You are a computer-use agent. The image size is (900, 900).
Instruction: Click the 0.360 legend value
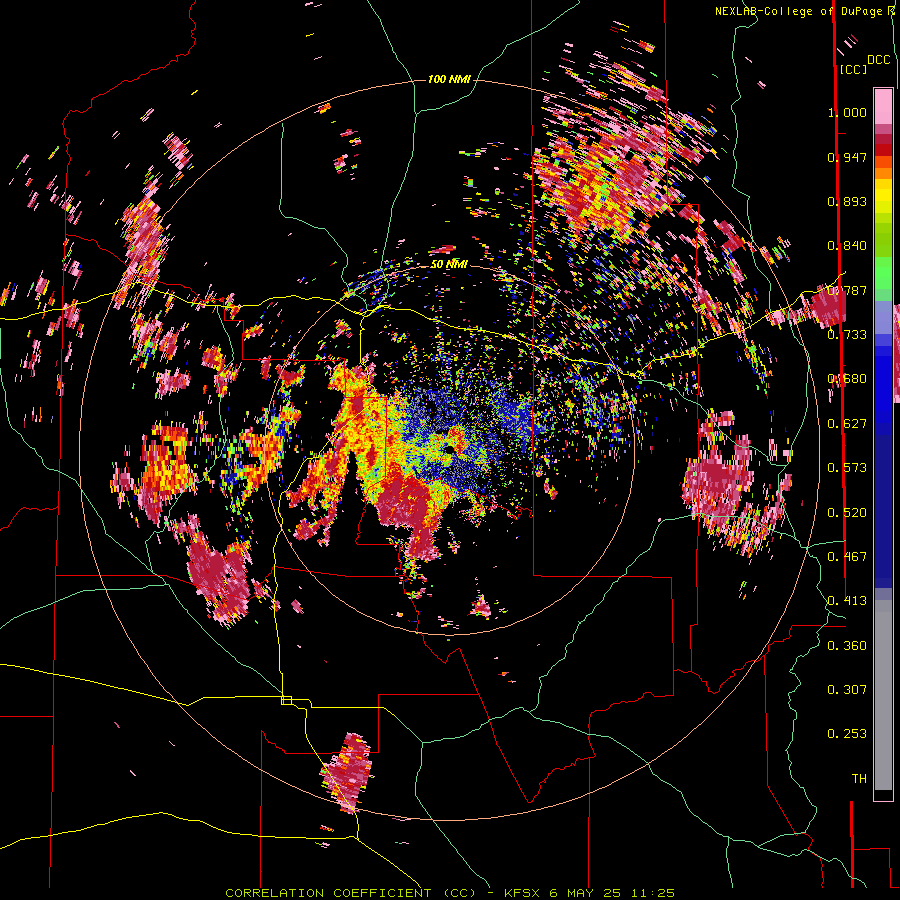tap(847, 646)
